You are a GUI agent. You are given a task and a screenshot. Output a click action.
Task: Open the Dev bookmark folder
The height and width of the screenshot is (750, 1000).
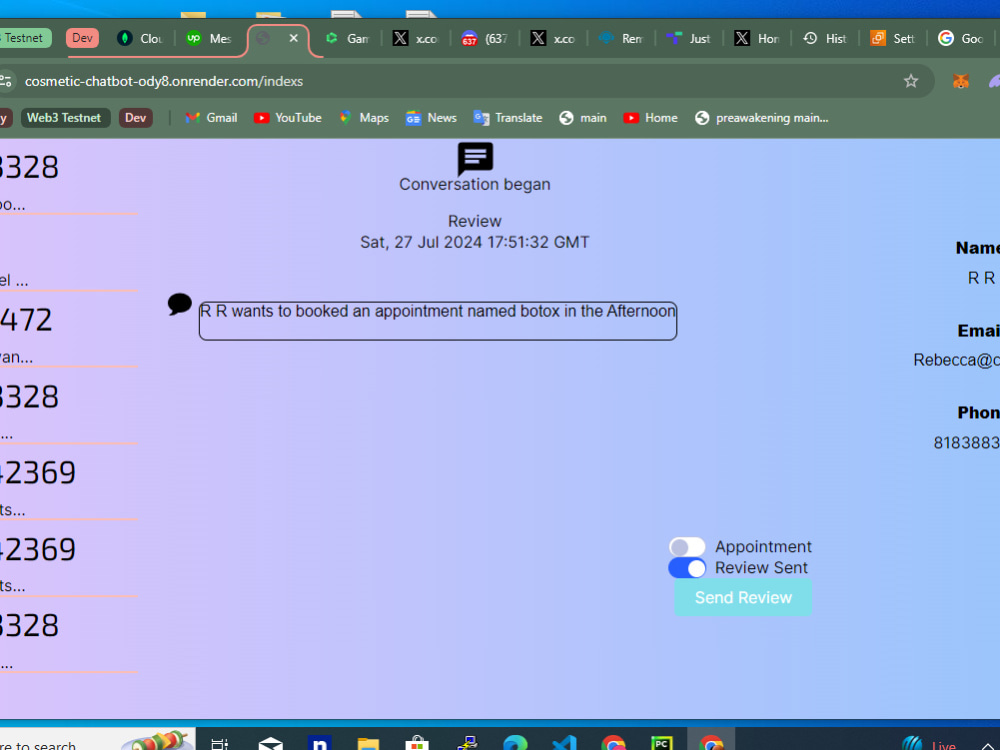[x=135, y=117]
